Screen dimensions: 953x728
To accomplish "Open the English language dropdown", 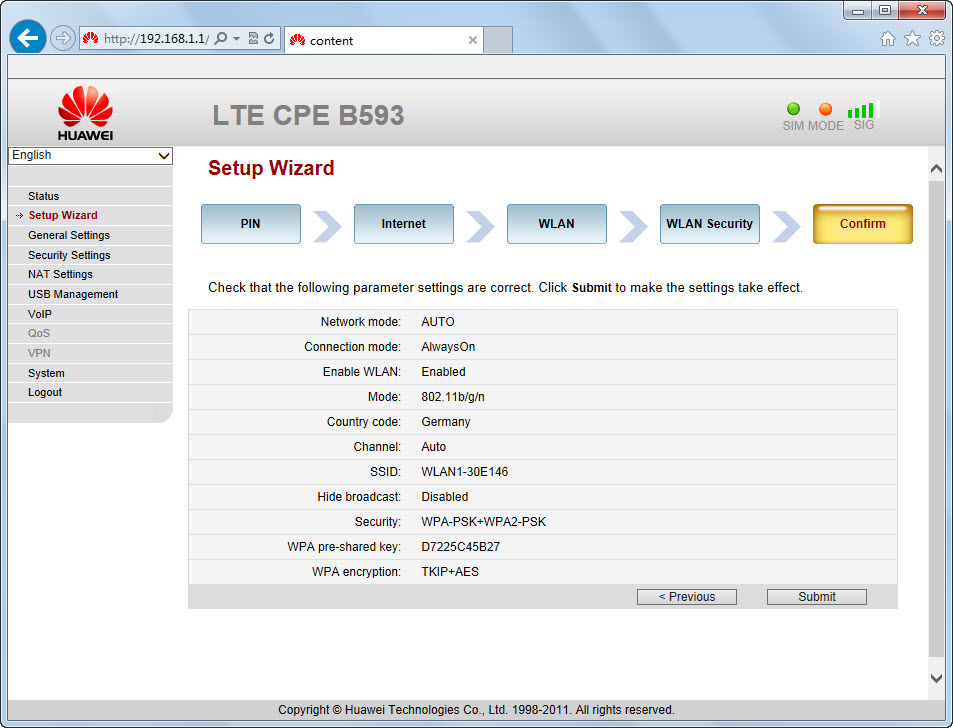I will tap(90, 156).
